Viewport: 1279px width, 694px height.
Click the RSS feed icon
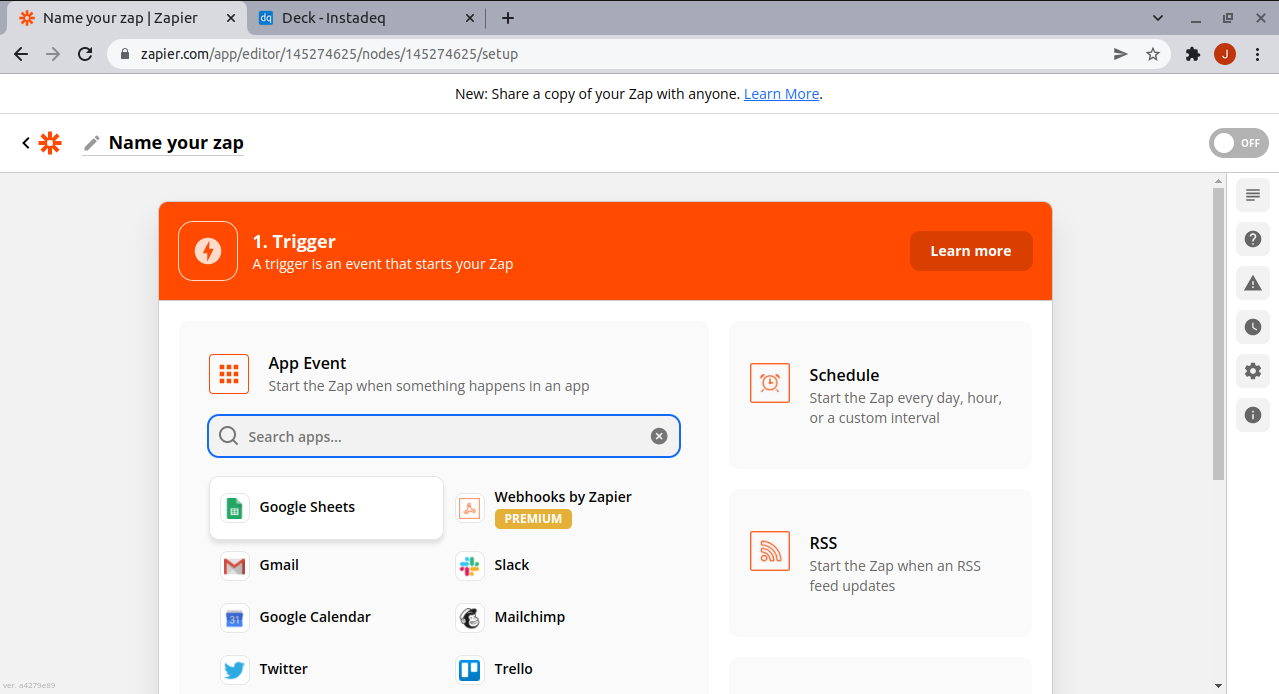click(769, 551)
